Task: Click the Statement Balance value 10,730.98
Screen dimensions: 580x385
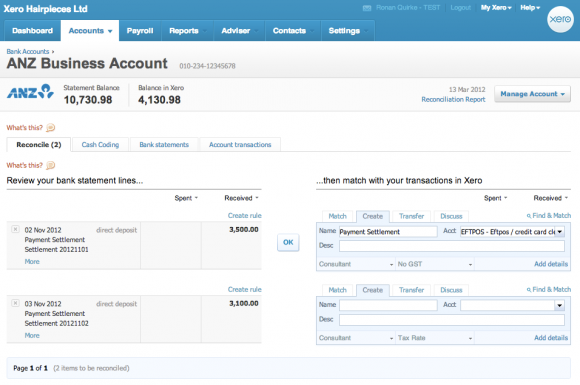Action: click(88, 100)
